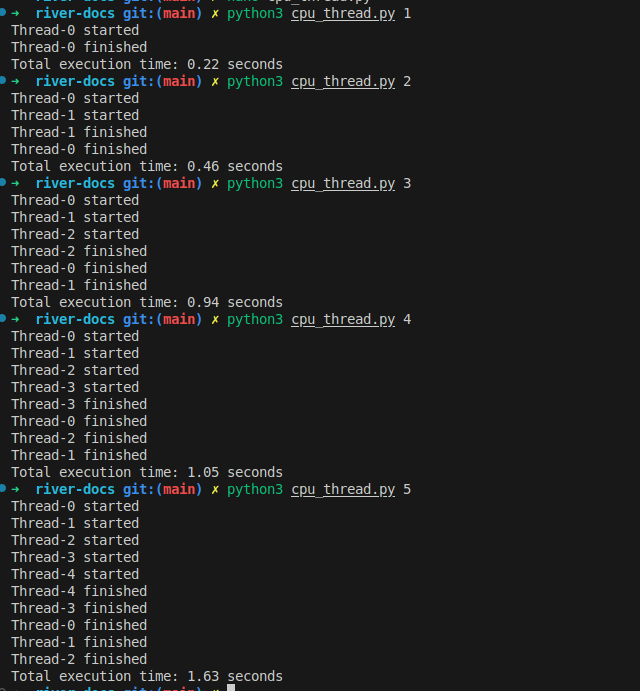Click the green 'python3' command in the argument 4 prompt

pos(255,319)
